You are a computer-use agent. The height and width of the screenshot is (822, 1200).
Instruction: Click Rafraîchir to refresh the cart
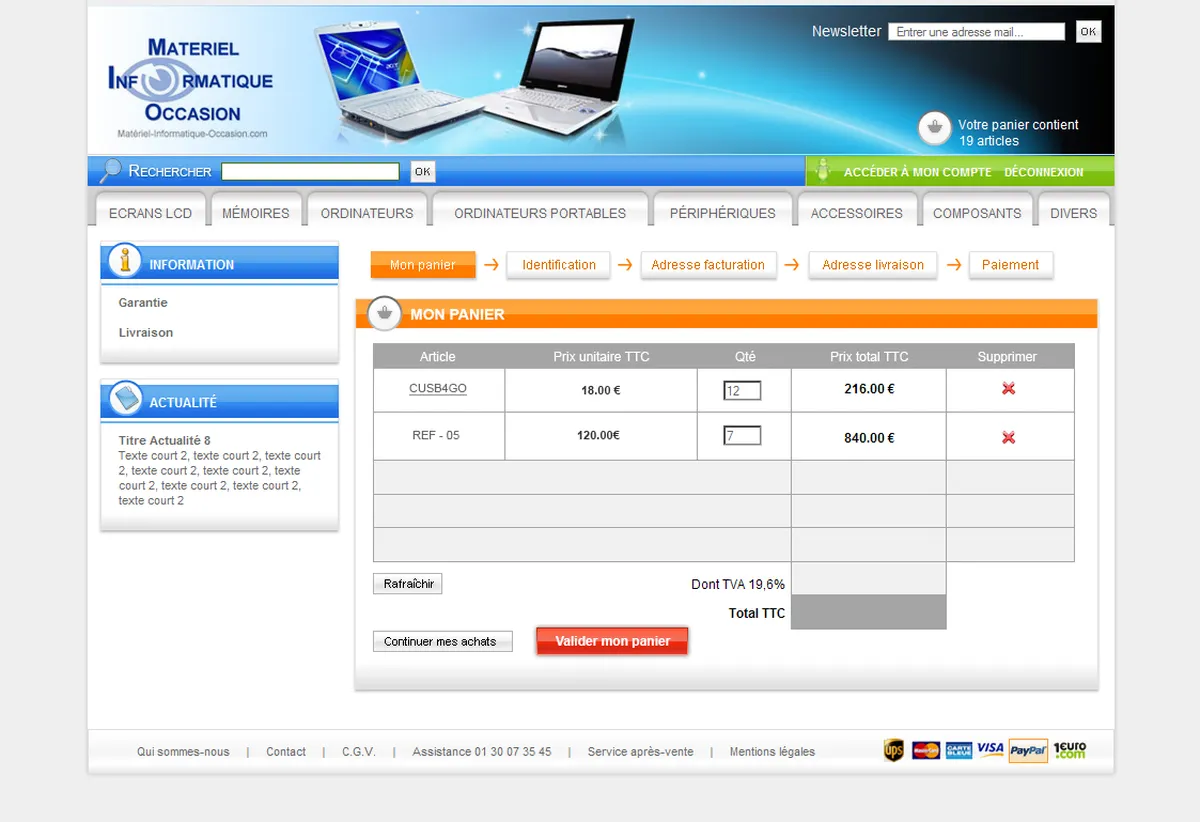tap(407, 583)
